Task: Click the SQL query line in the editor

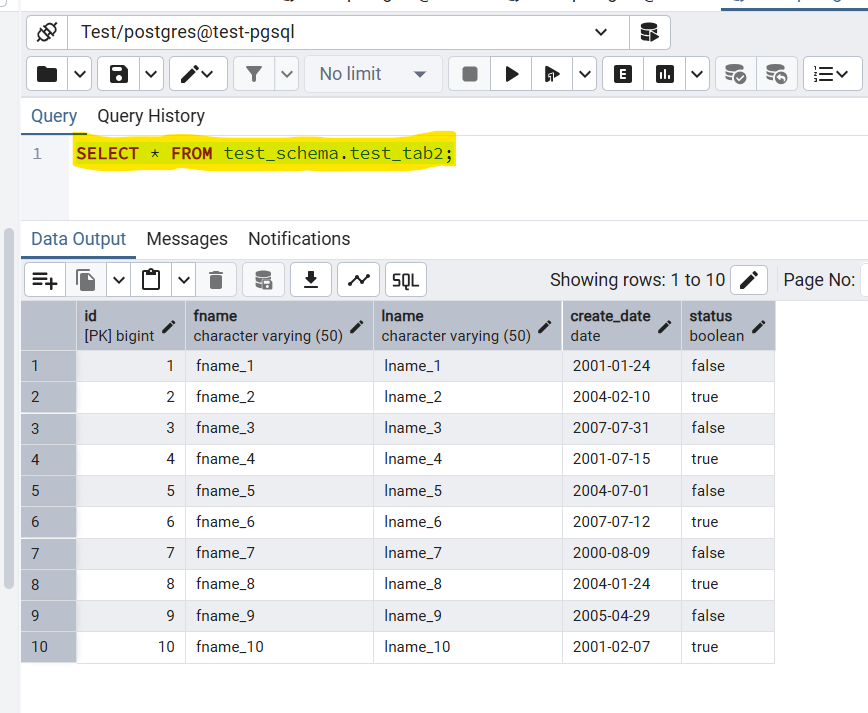Action: click(264, 153)
